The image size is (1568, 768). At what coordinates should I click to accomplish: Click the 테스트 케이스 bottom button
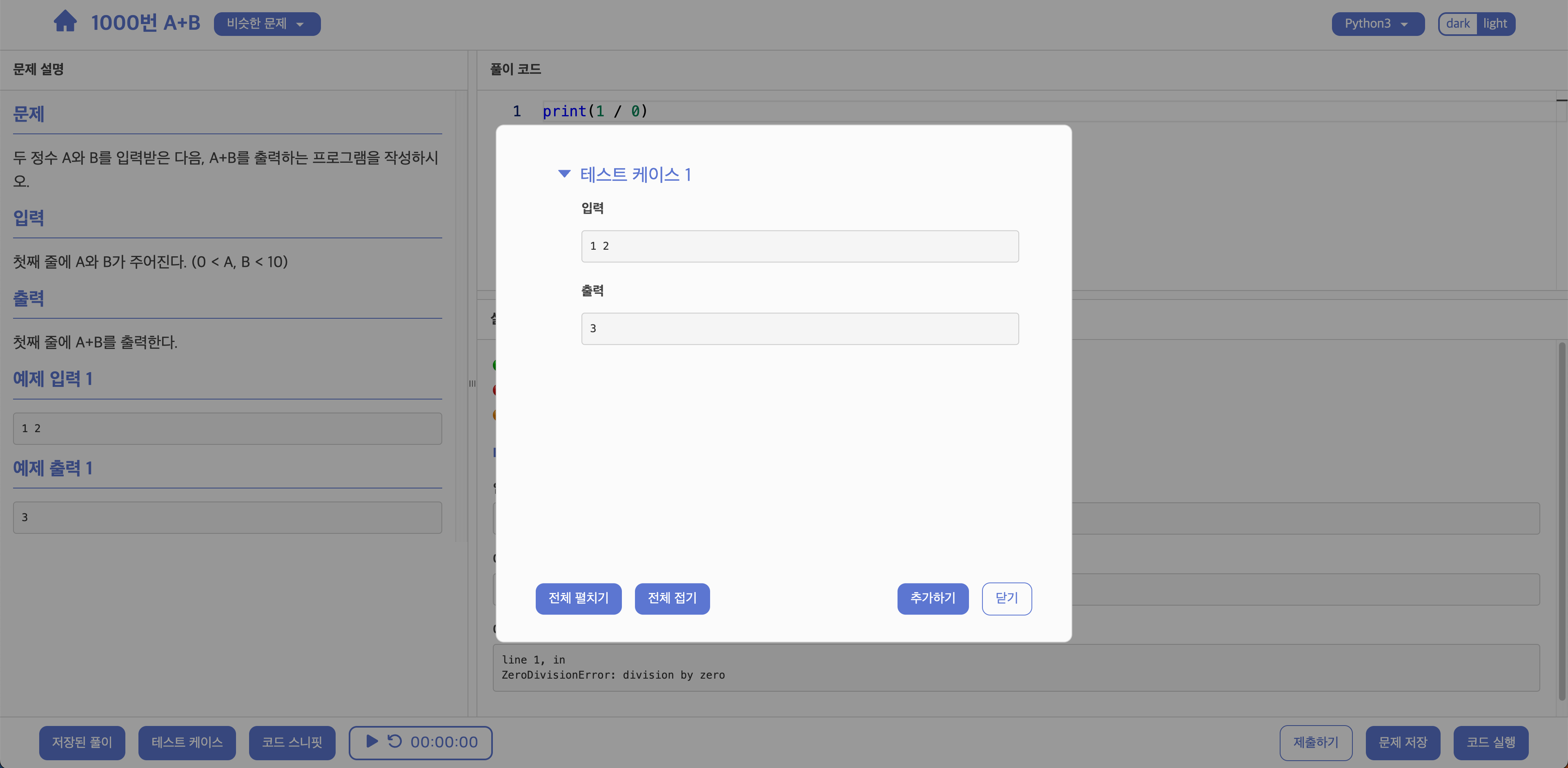pos(187,742)
